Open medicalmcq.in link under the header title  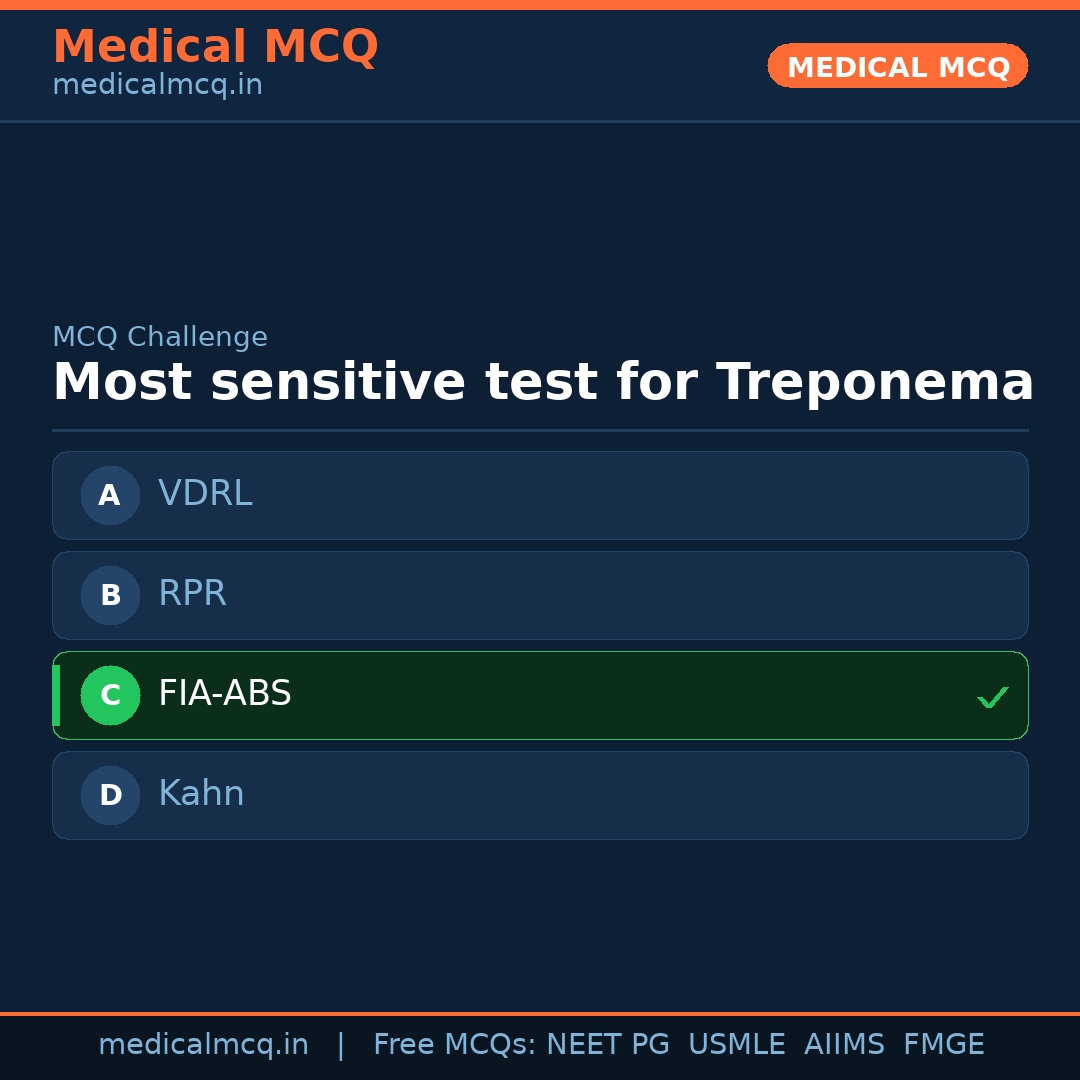[157, 85]
